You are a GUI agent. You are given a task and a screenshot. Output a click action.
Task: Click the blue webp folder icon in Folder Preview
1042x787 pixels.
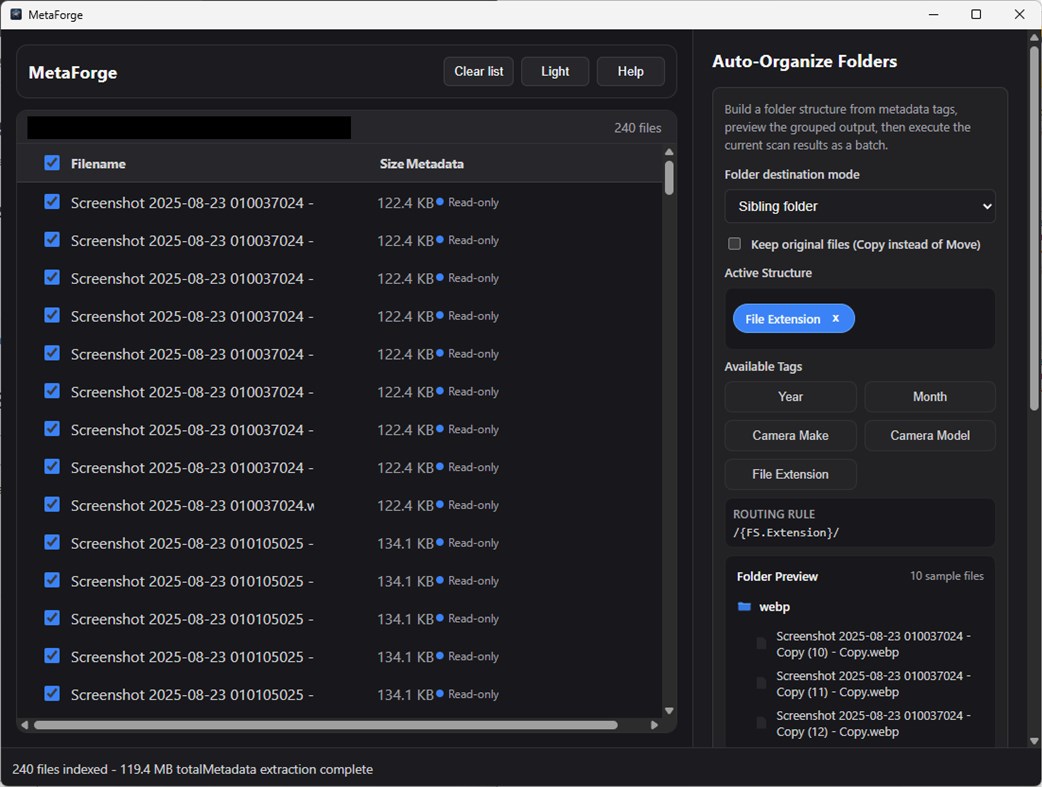(744, 606)
